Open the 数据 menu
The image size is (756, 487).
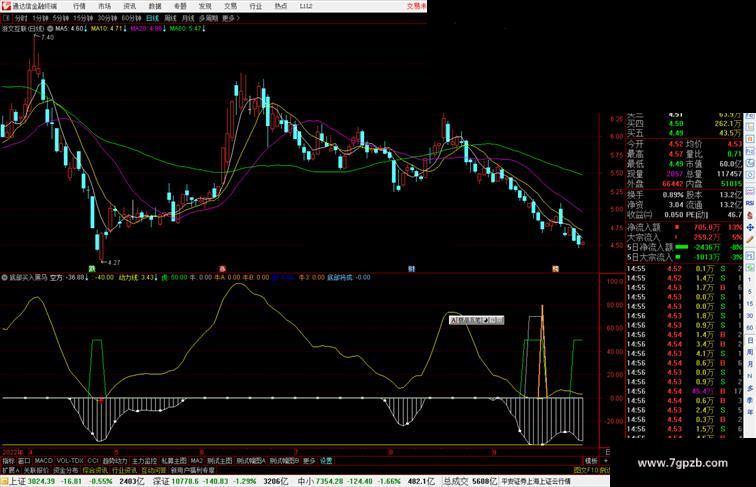click(x=155, y=6)
